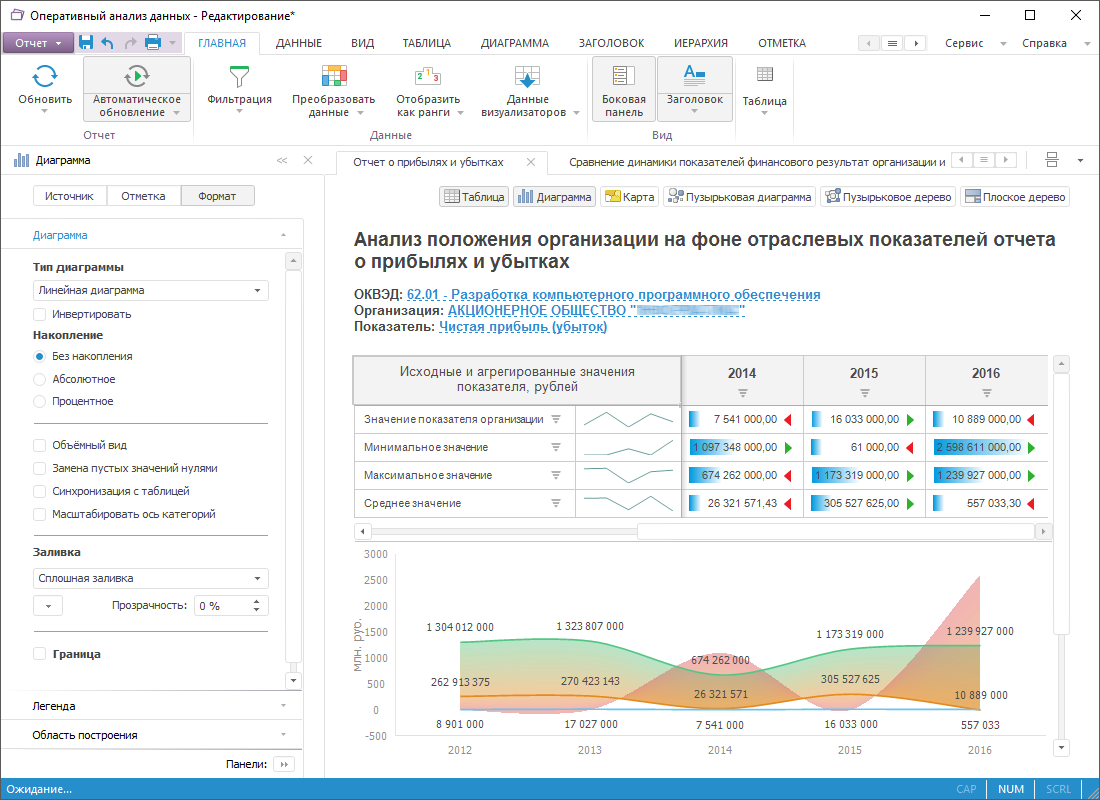
Task: Click the Refresh (Обновить) icon
Action: point(45,78)
